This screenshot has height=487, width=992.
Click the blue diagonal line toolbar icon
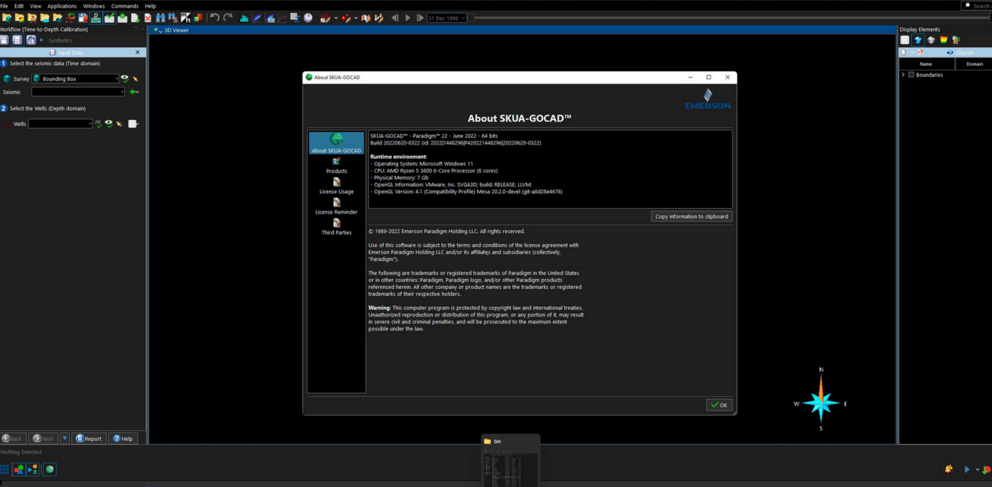(257, 18)
